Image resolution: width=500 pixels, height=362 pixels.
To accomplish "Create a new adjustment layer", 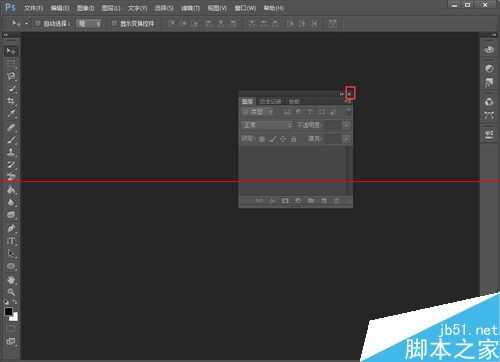I will pos(298,201).
